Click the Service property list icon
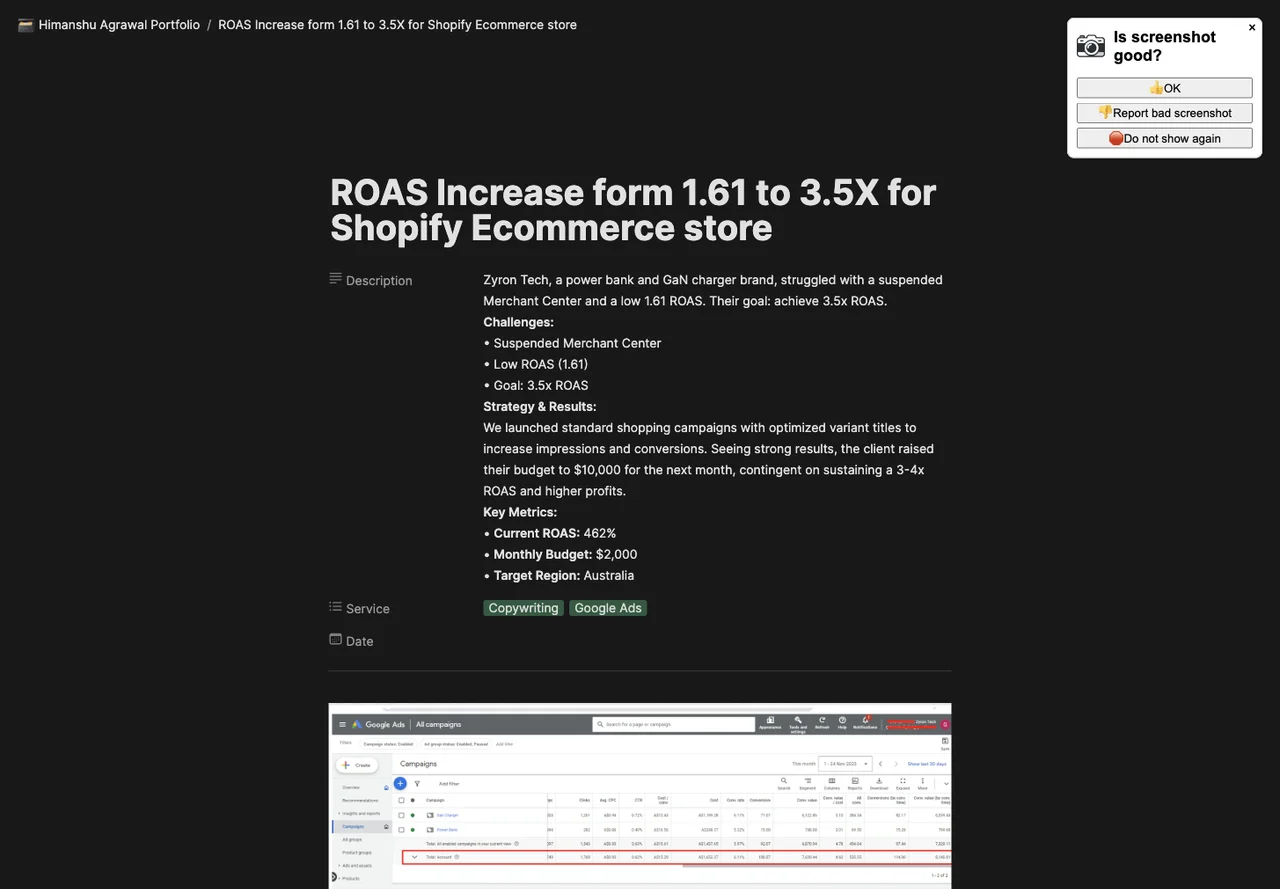Screen dimensions: 1280x889 point(336,607)
